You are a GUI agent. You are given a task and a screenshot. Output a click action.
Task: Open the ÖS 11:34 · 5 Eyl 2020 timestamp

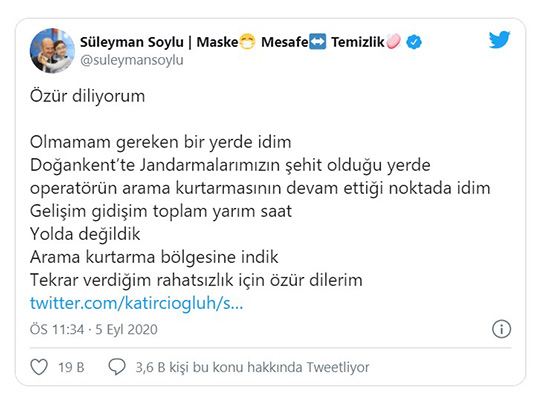tap(94, 330)
